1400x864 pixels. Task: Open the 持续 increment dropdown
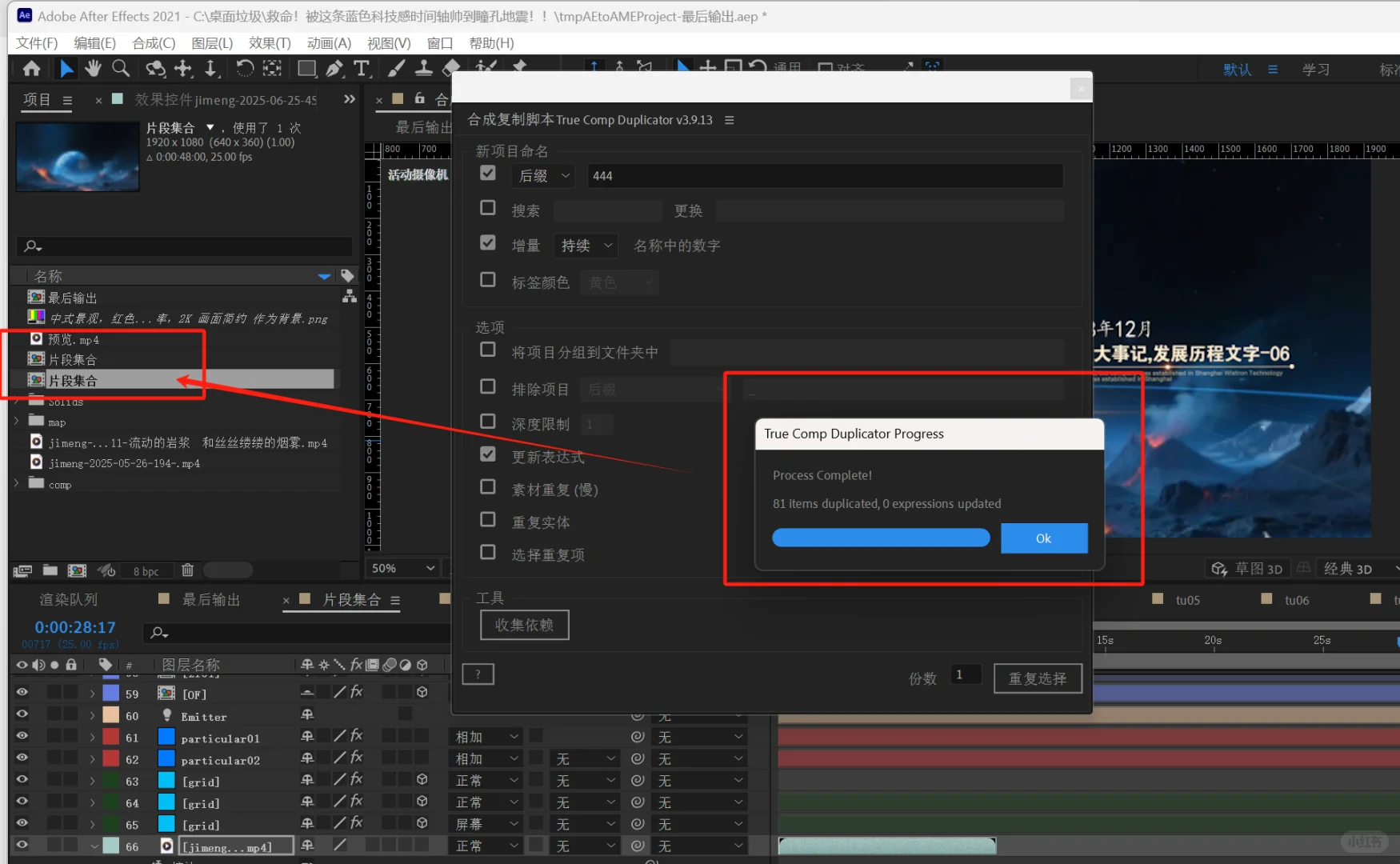pyautogui.click(x=586, y=246)
